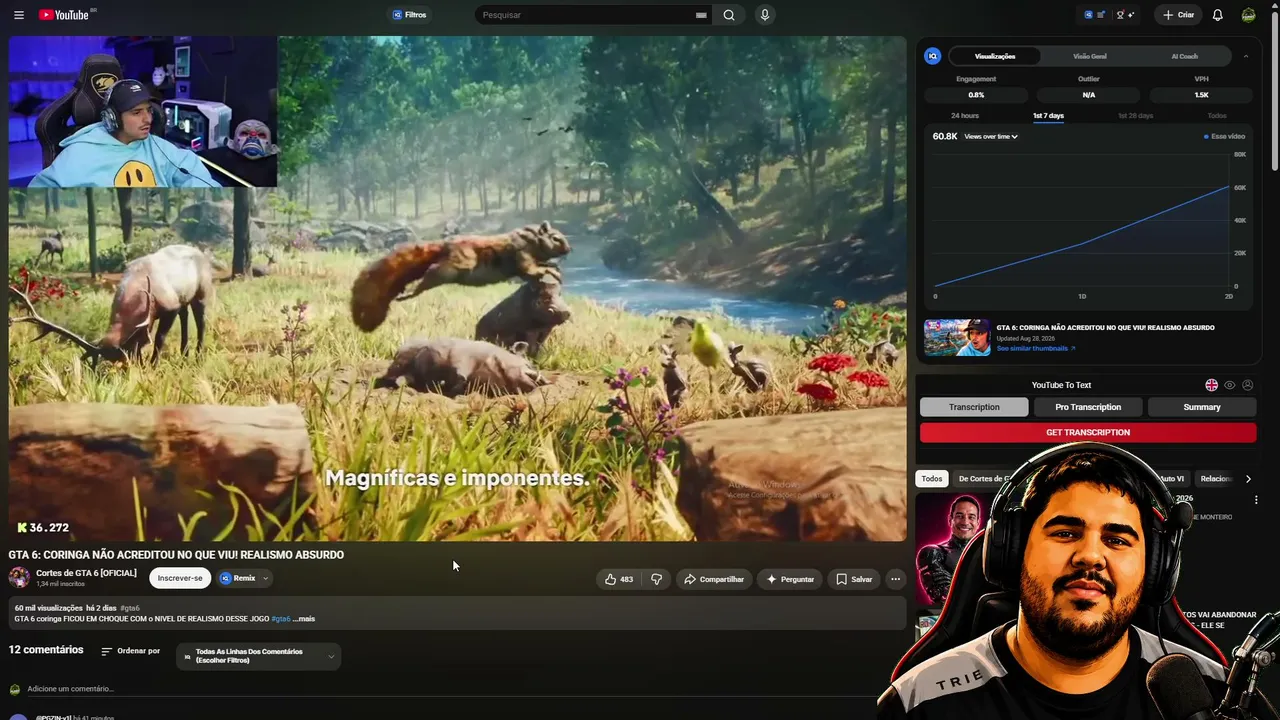Click the 12 comentários heading

coord(46,650)
